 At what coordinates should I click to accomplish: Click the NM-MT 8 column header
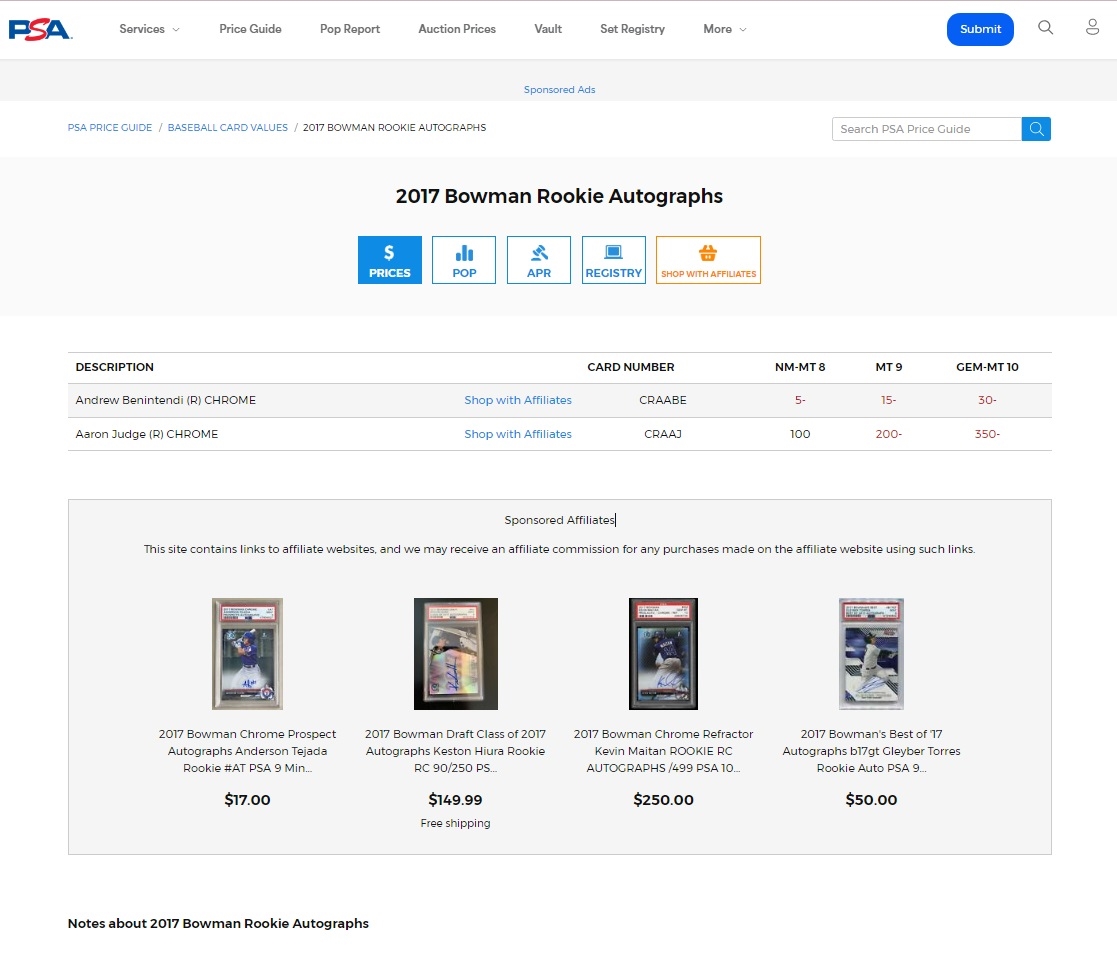(800, 367)
